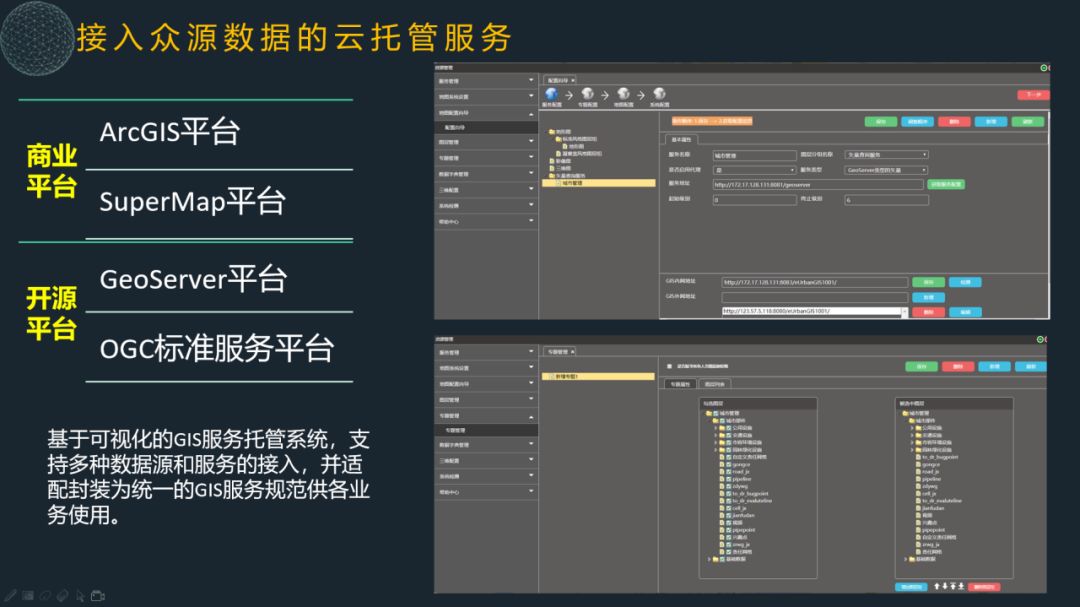Viewport: 1080px width, 607px height.
Task: Click the 地图配置 globe step icon
Action: [623, 94]
